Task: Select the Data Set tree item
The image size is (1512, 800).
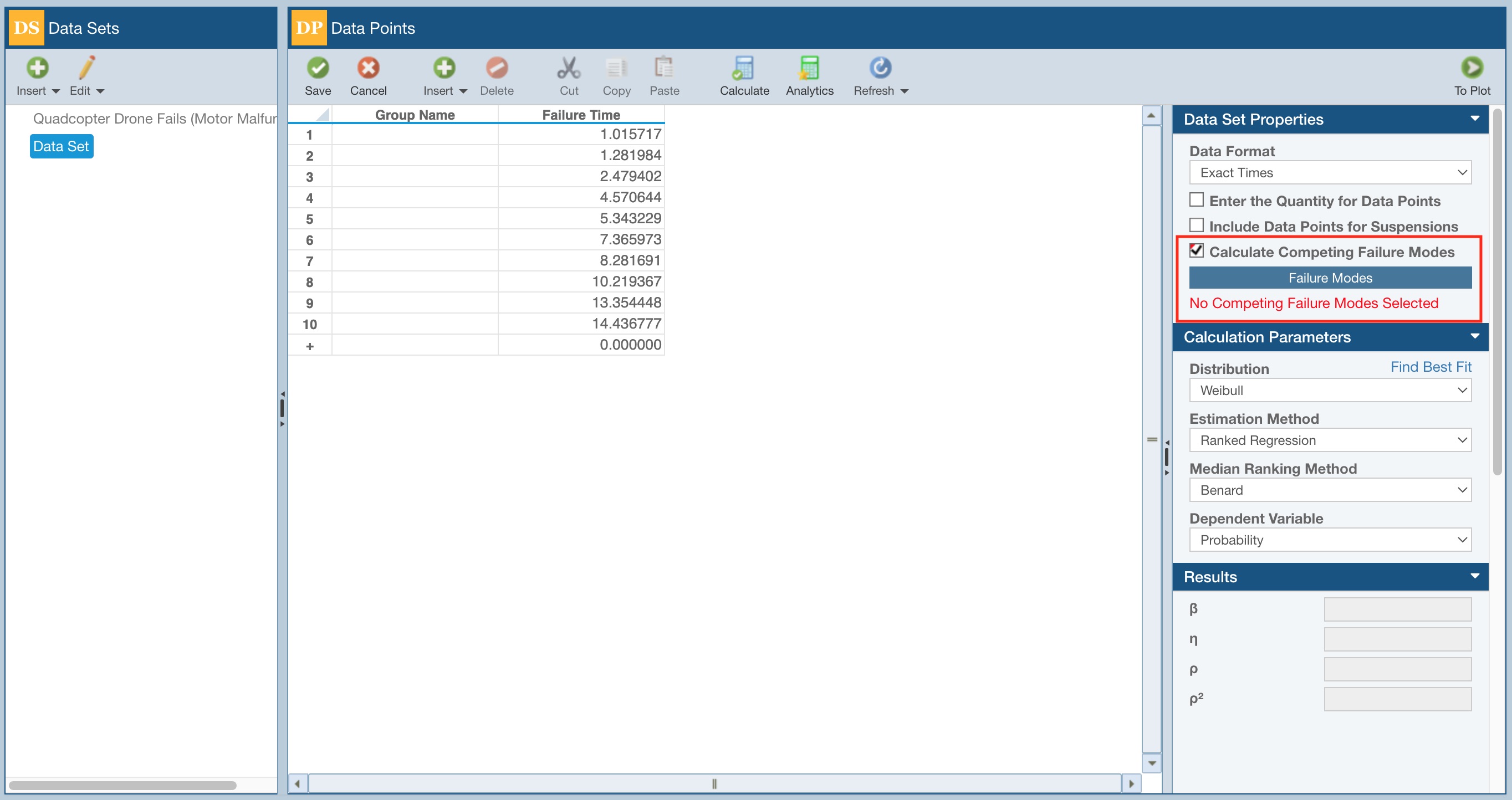Action: tap(61, 147)
